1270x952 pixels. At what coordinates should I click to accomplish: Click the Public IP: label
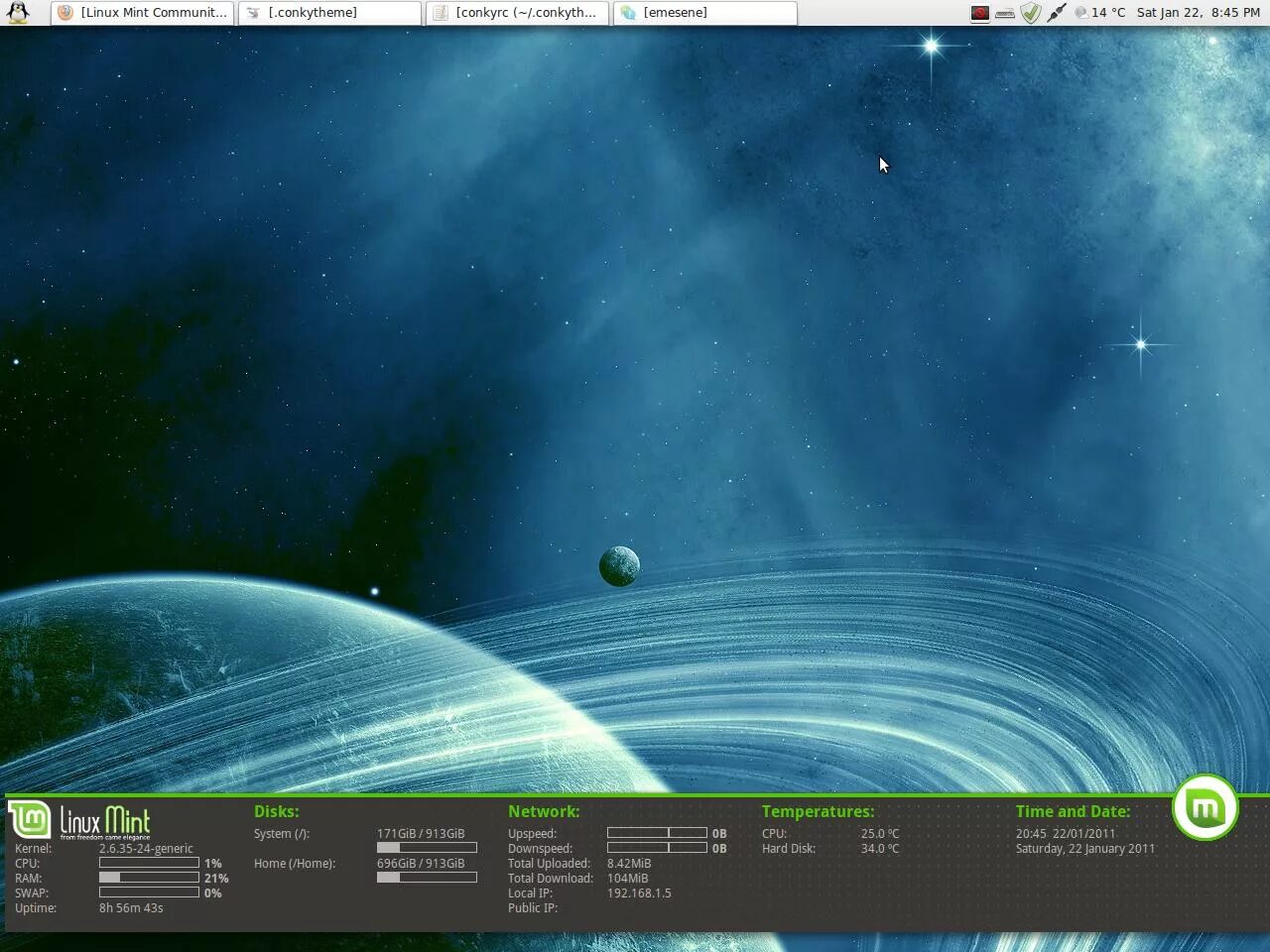533,908
